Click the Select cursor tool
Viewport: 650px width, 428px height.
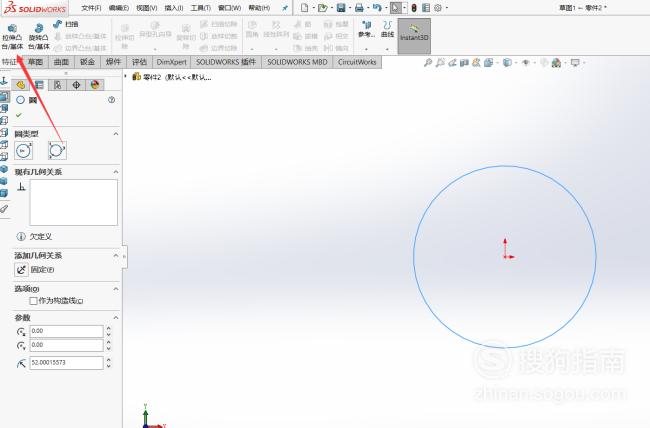tap(395, 7)
